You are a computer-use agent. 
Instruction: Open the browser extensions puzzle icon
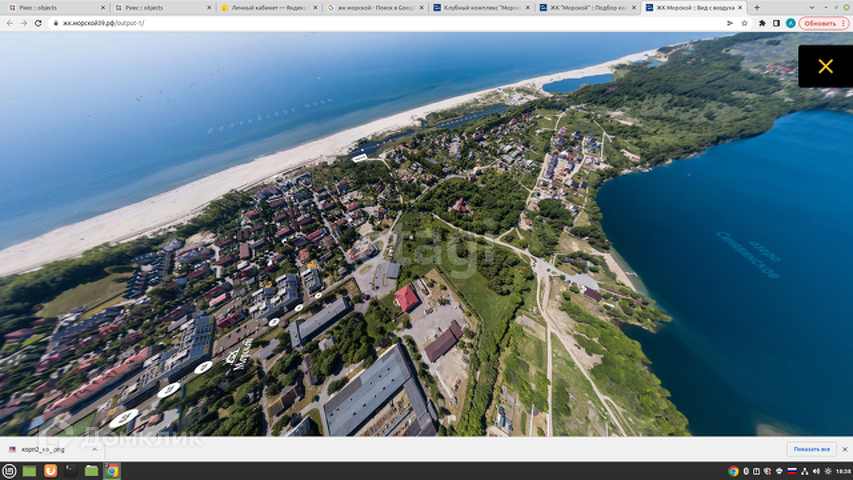[x=762, y=23]
